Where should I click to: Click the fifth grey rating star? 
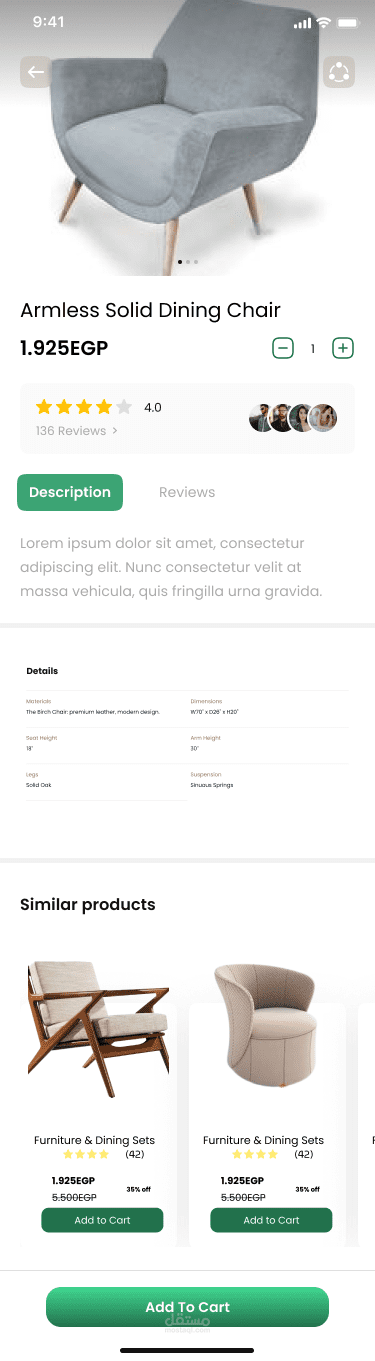tap(124, 407)
